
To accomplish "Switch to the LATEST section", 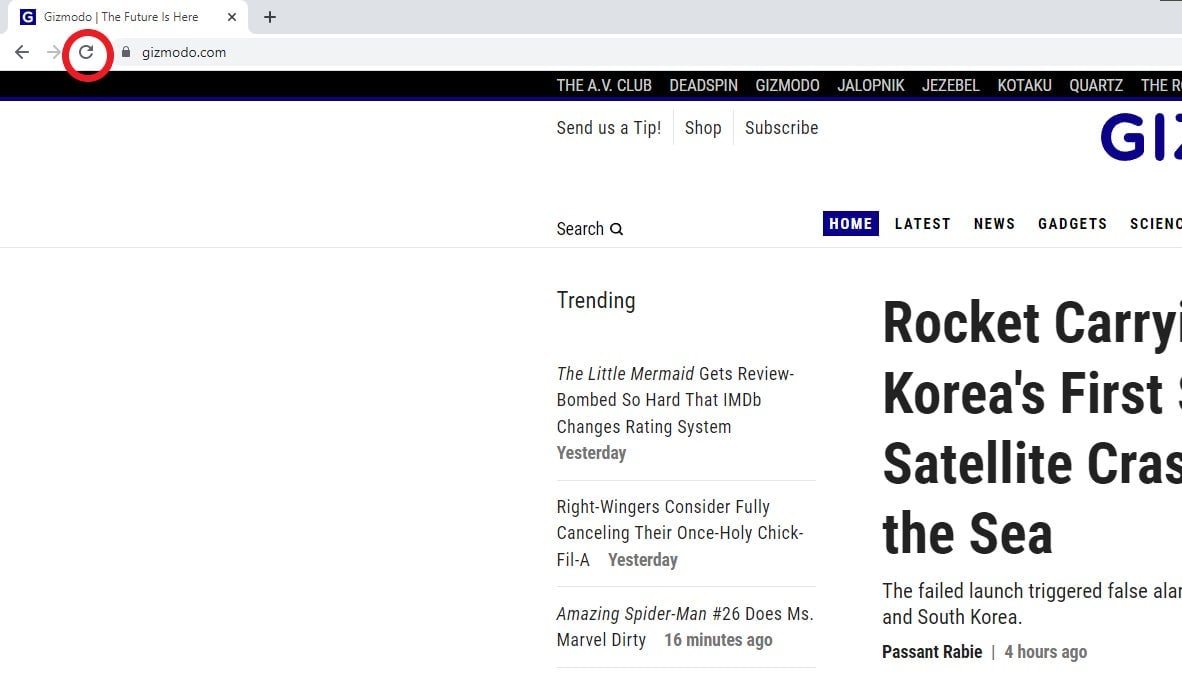I will coord(922,224).
